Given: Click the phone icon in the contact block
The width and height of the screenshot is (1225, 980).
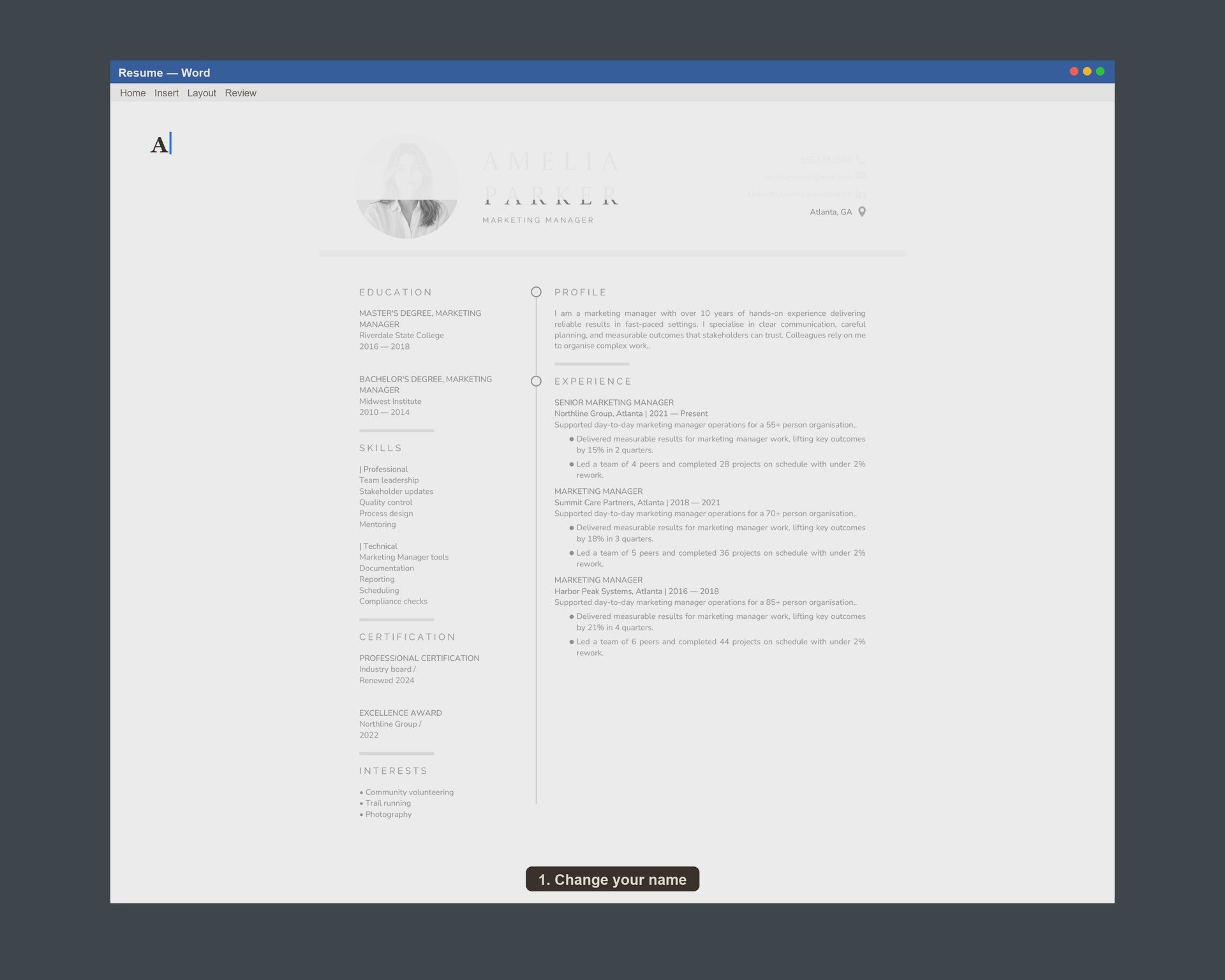Looking at the screenshot, I should [x=861, y=160].
